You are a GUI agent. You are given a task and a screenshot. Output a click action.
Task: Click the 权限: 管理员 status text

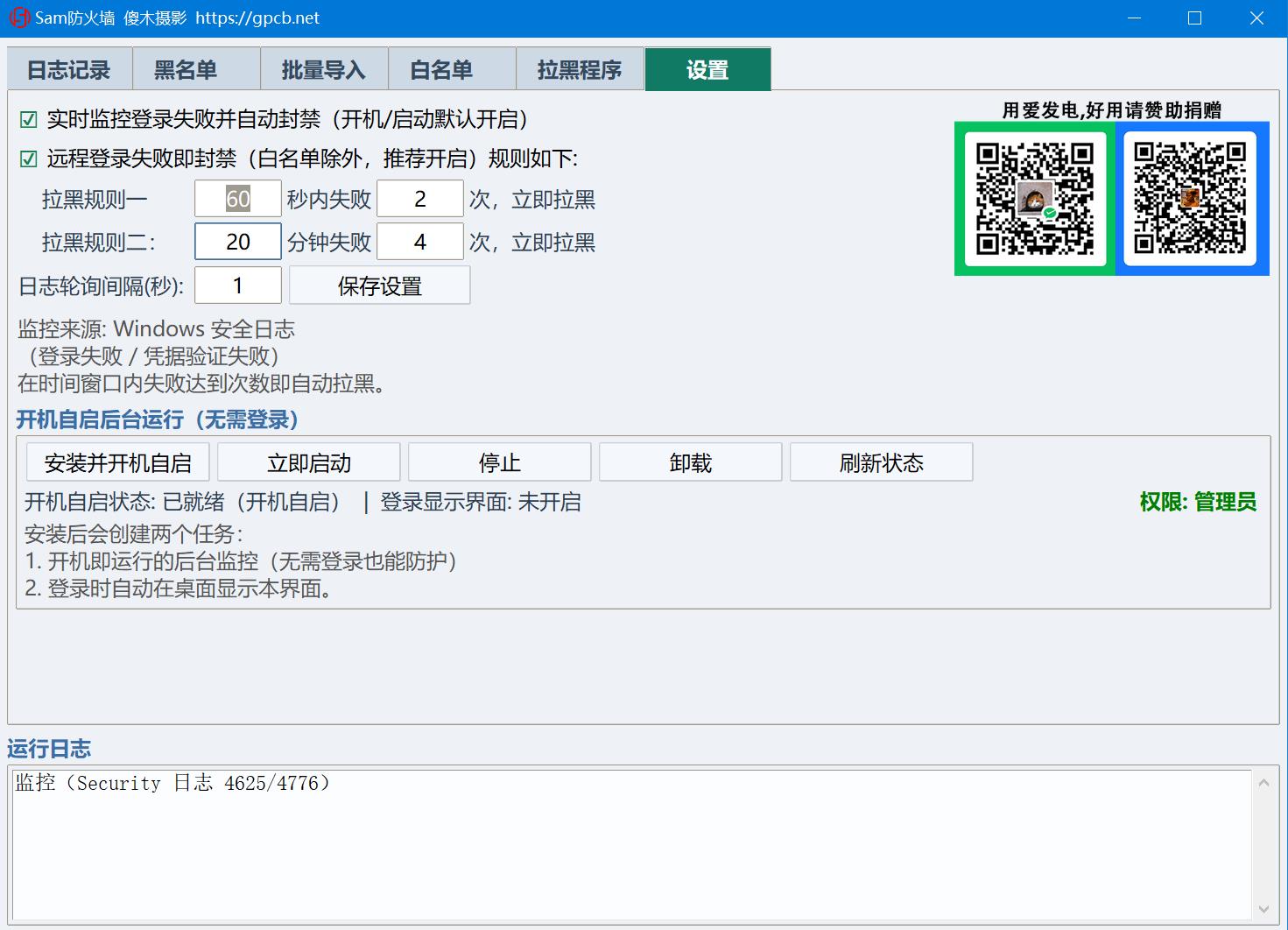pos(1198,502)
